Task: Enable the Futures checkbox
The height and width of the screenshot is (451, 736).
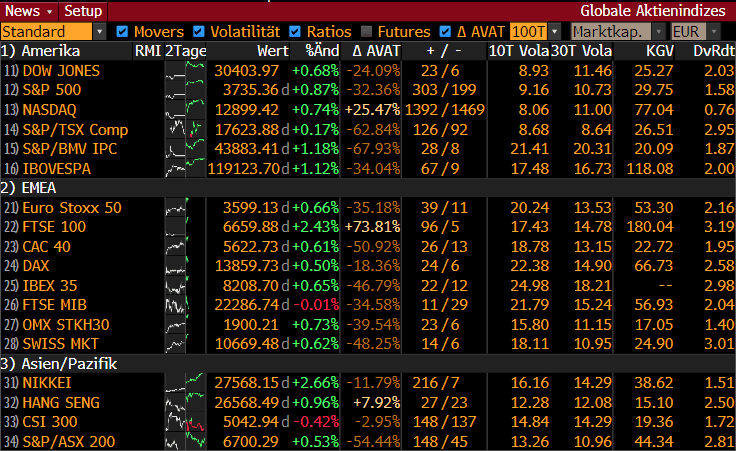Action: (x=366, y=31)
